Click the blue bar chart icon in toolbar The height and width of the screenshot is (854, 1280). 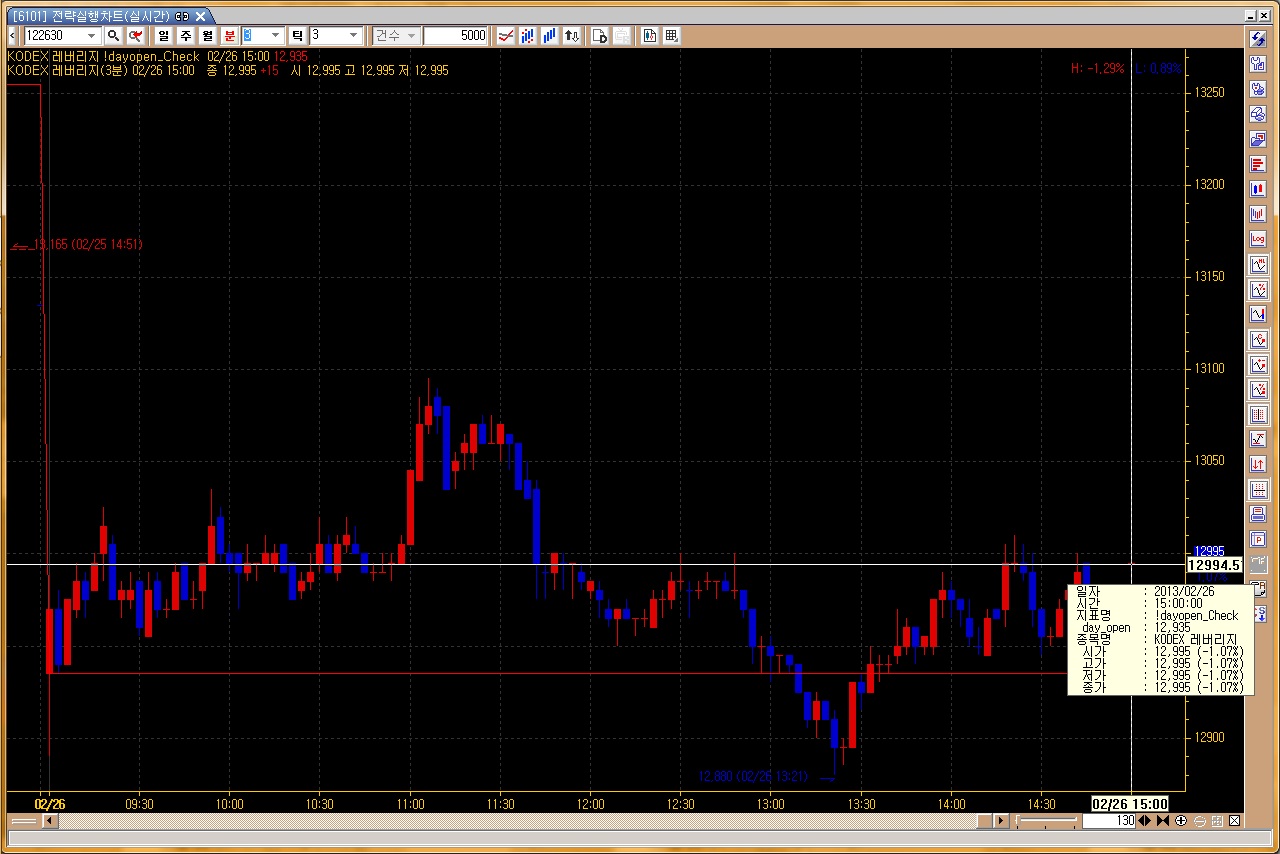(549, 36)
